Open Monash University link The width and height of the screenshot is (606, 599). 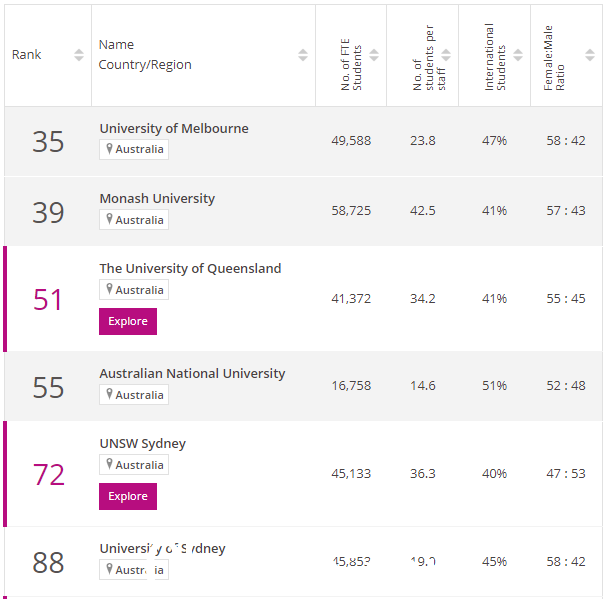[x=157, y=199]
